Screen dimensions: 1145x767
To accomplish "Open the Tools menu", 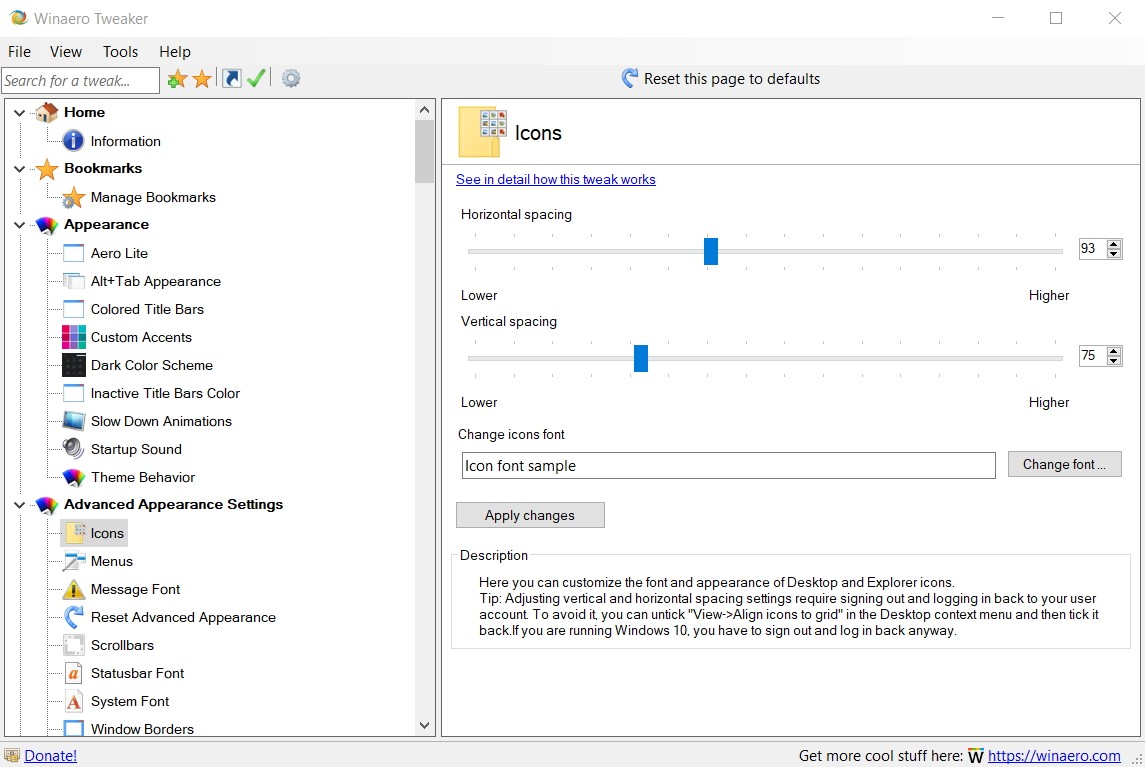I will tap(120, 52).
